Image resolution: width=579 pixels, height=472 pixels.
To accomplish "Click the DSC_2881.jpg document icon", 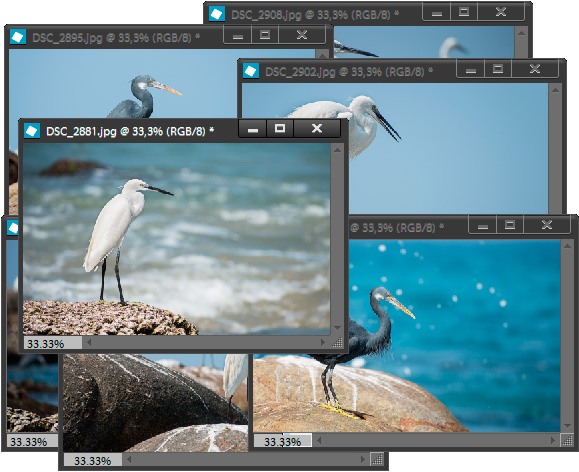I will 32,131.
